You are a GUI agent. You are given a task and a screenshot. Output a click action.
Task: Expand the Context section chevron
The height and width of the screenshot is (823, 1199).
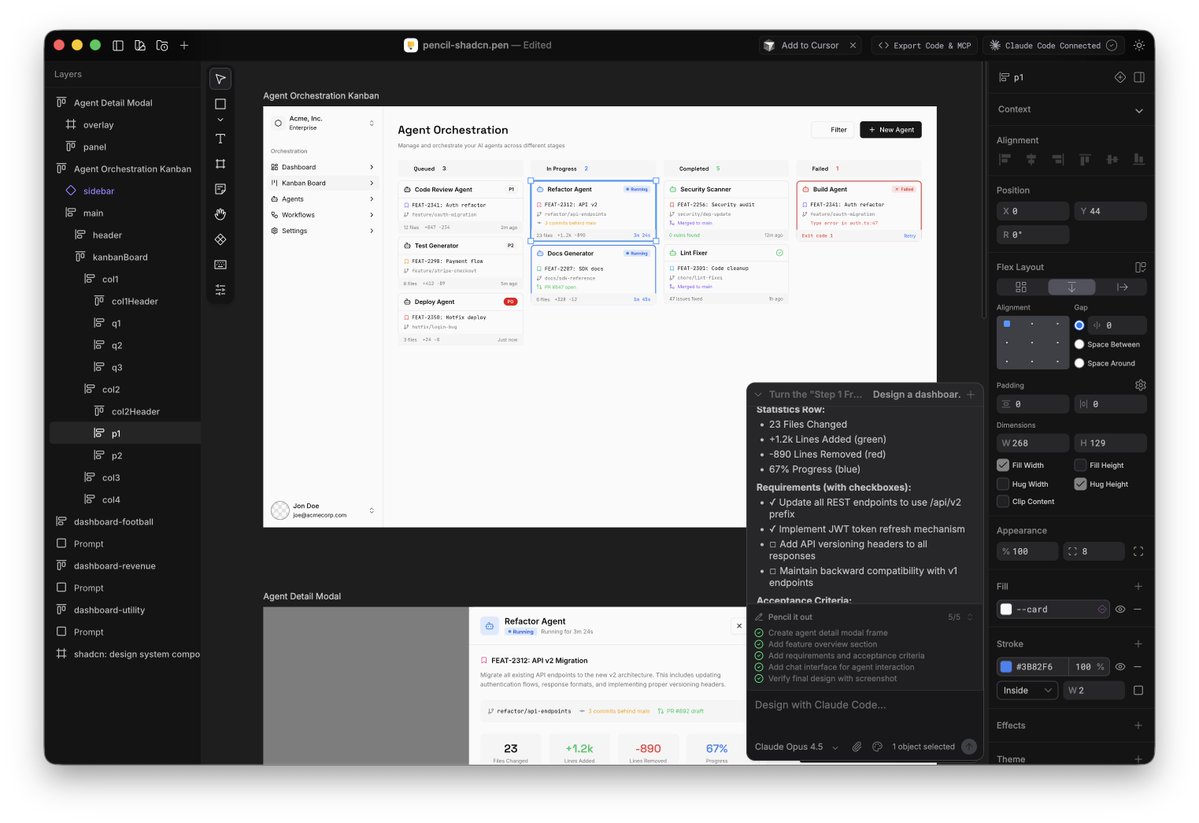pyautogui.click(x=1139, y=110)
